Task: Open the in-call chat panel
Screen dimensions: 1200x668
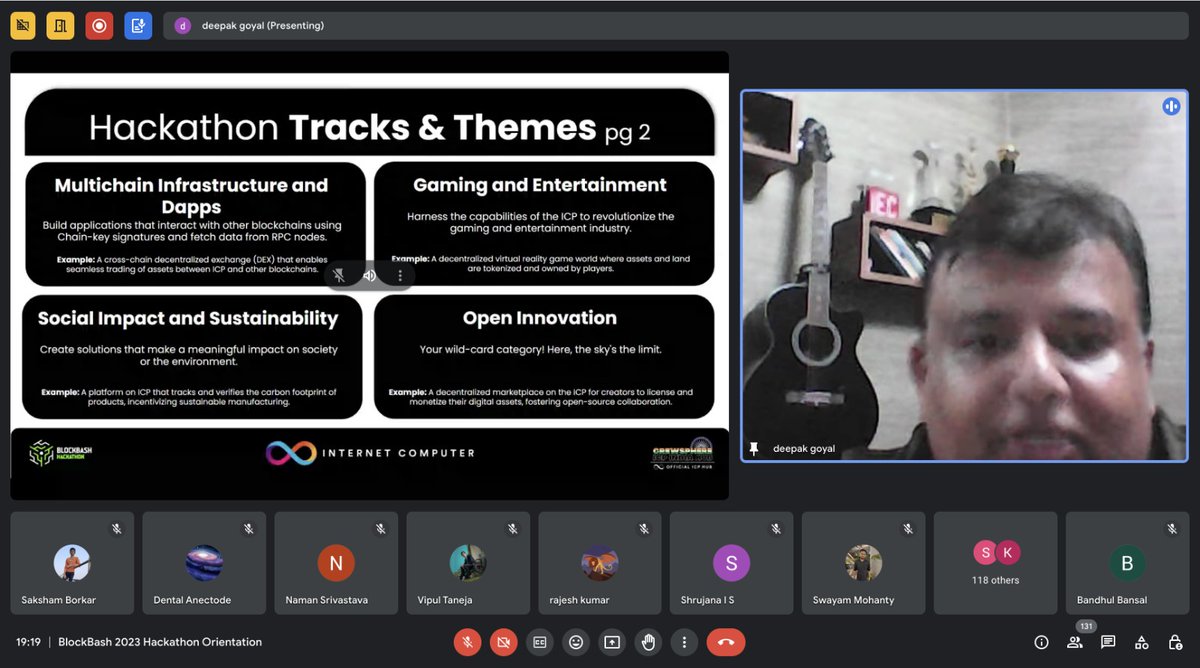Action: [1108, 642]
